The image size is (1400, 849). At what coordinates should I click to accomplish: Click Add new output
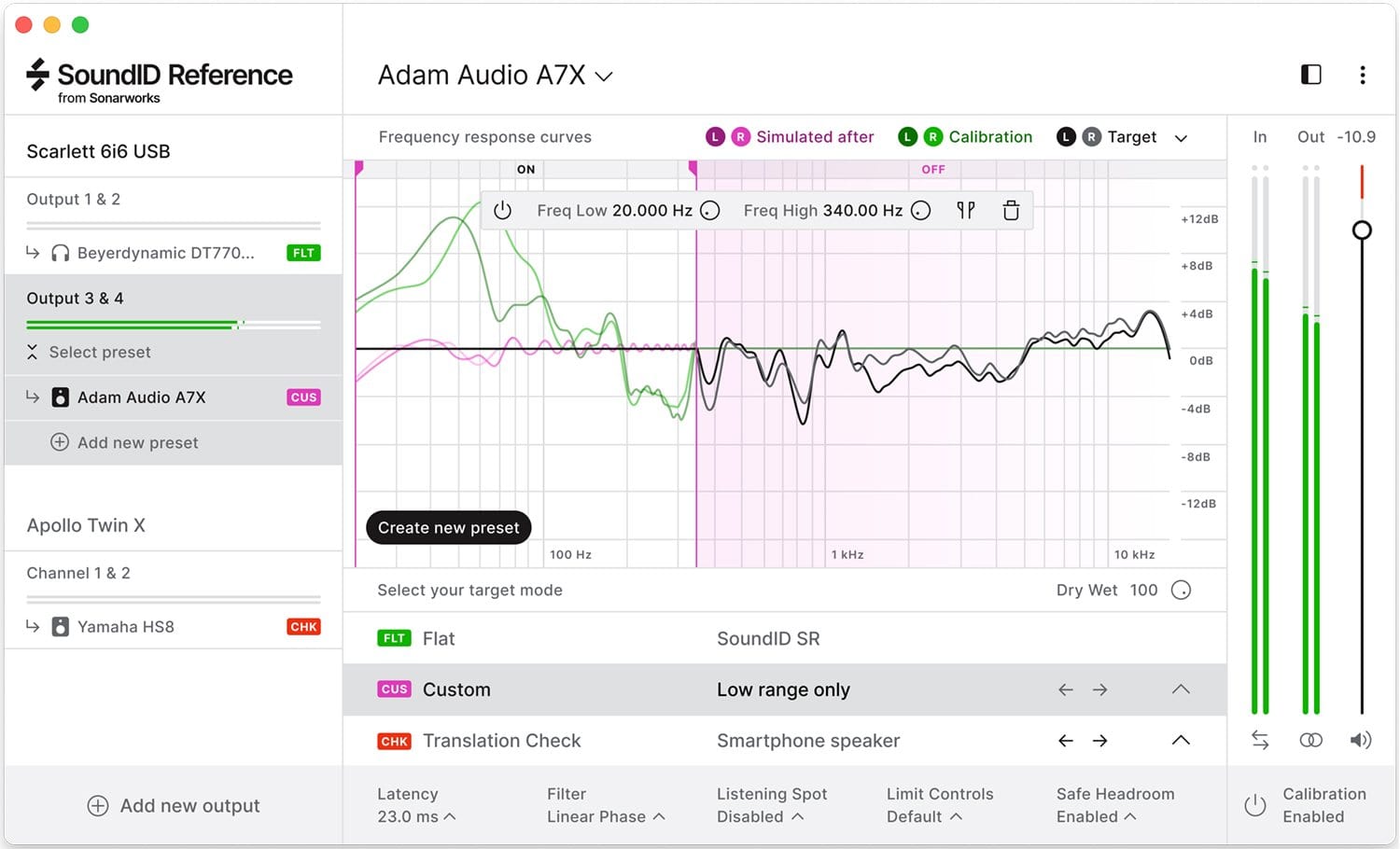coord(174,806)
